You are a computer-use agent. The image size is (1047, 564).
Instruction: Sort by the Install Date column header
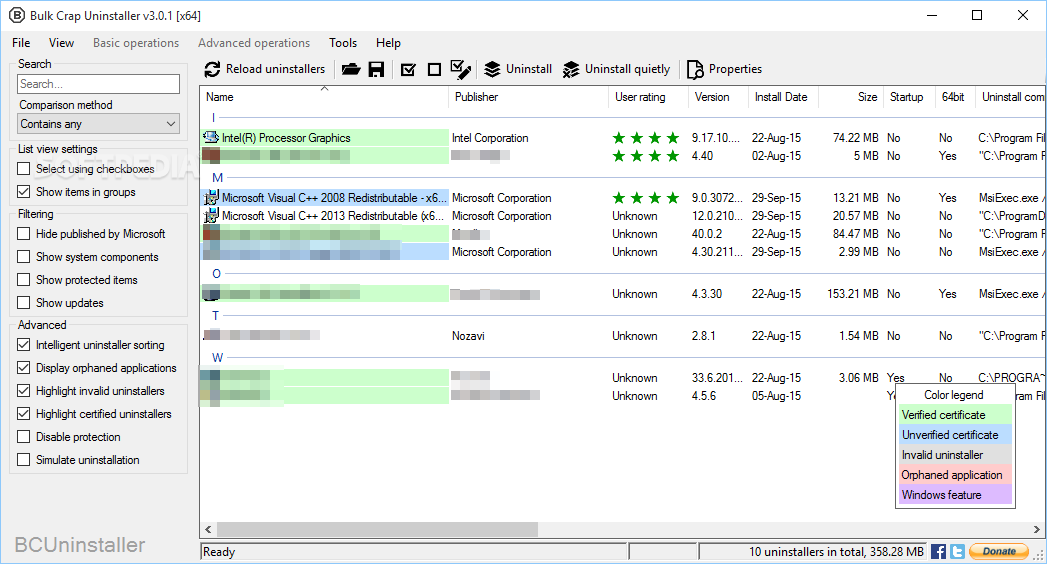pyautogui.click(x=783, y=97)
